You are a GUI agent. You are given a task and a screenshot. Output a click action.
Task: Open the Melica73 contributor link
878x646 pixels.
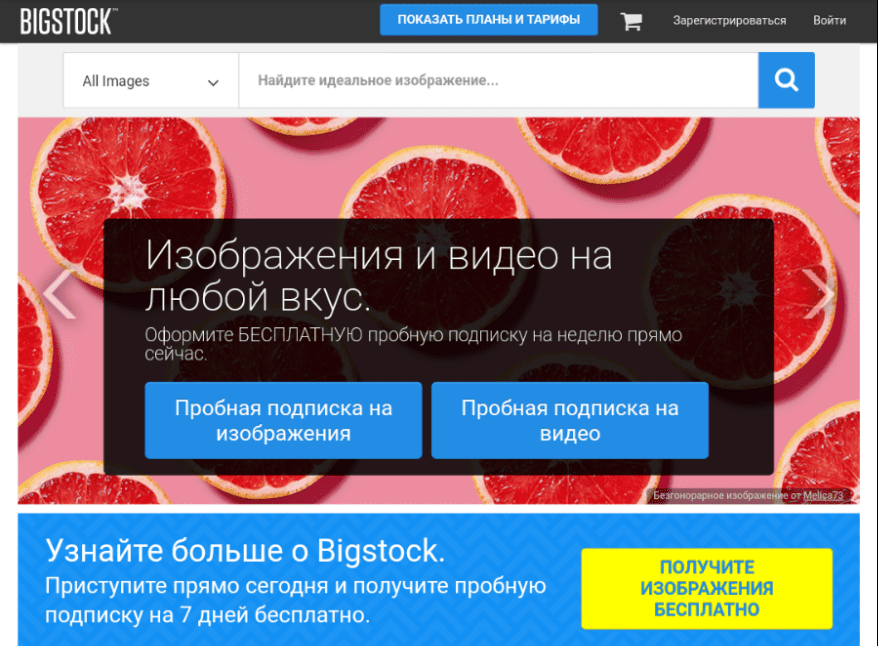(824, 493)
